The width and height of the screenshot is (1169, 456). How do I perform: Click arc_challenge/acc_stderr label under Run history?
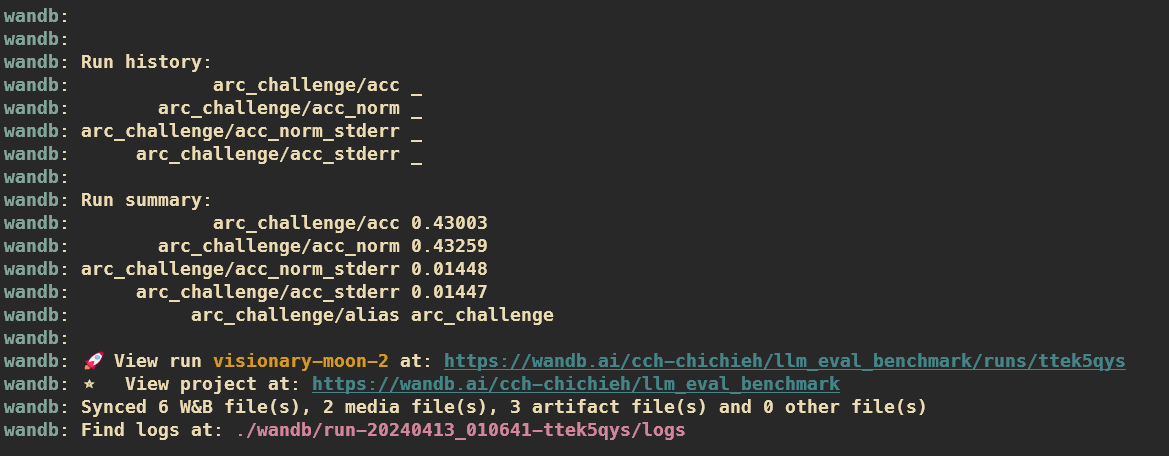pos(267,154)
